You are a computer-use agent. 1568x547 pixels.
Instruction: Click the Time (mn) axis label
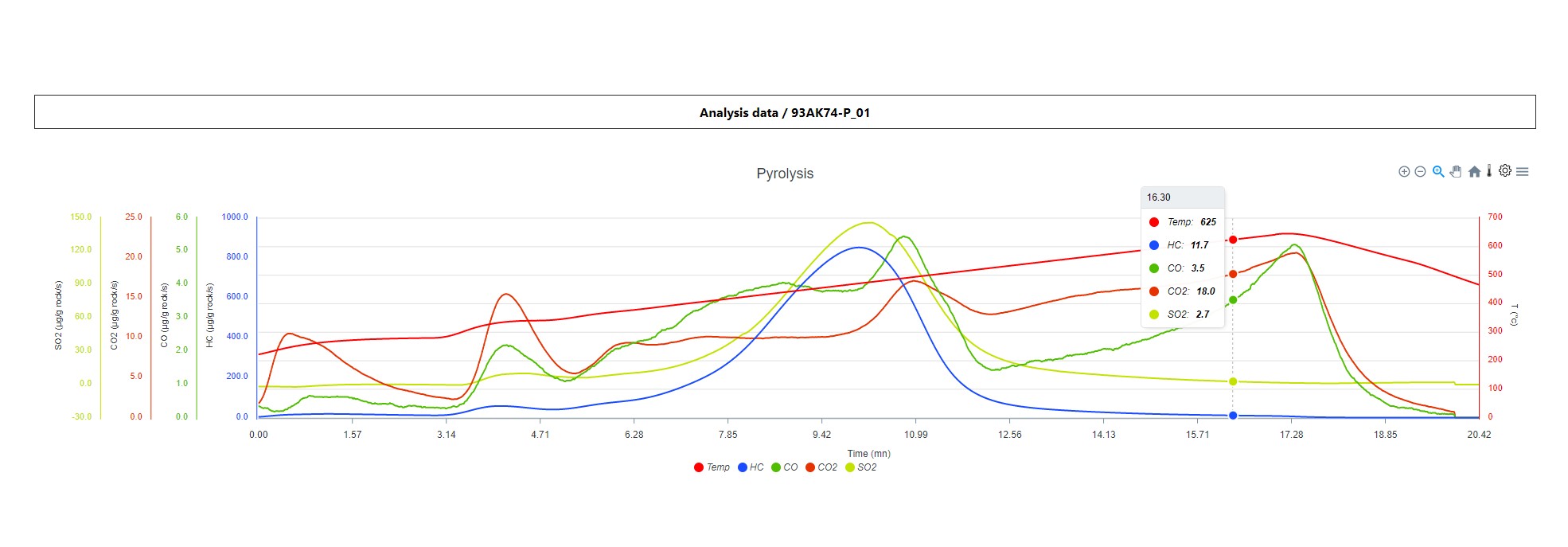pyautogui.click(x=868, y=454)
